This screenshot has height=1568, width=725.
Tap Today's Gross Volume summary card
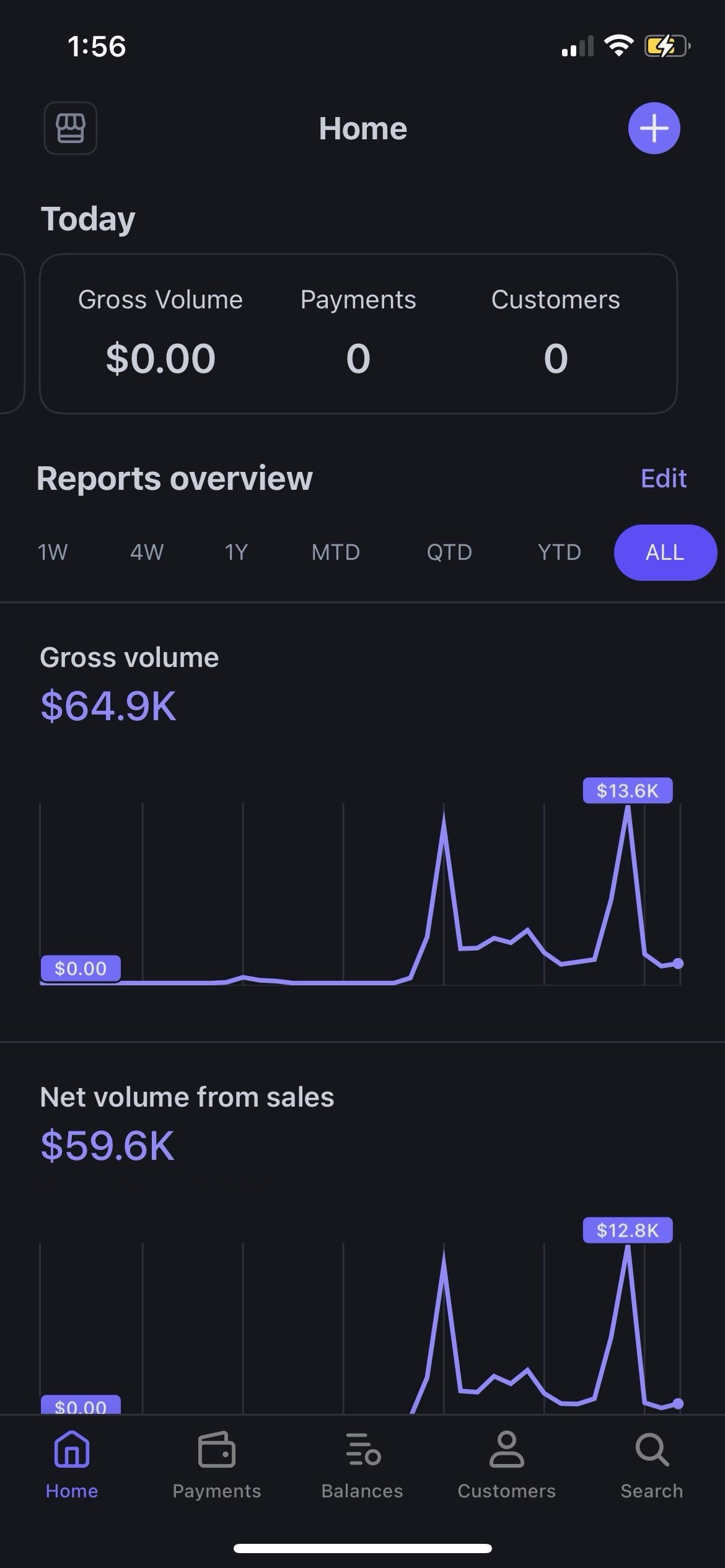[160, 334]
